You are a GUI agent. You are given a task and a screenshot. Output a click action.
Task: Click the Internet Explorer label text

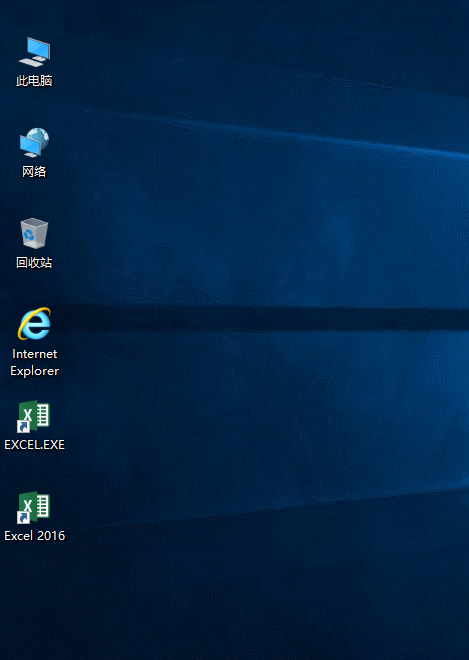pyautogui.click(x=35, y=362)
